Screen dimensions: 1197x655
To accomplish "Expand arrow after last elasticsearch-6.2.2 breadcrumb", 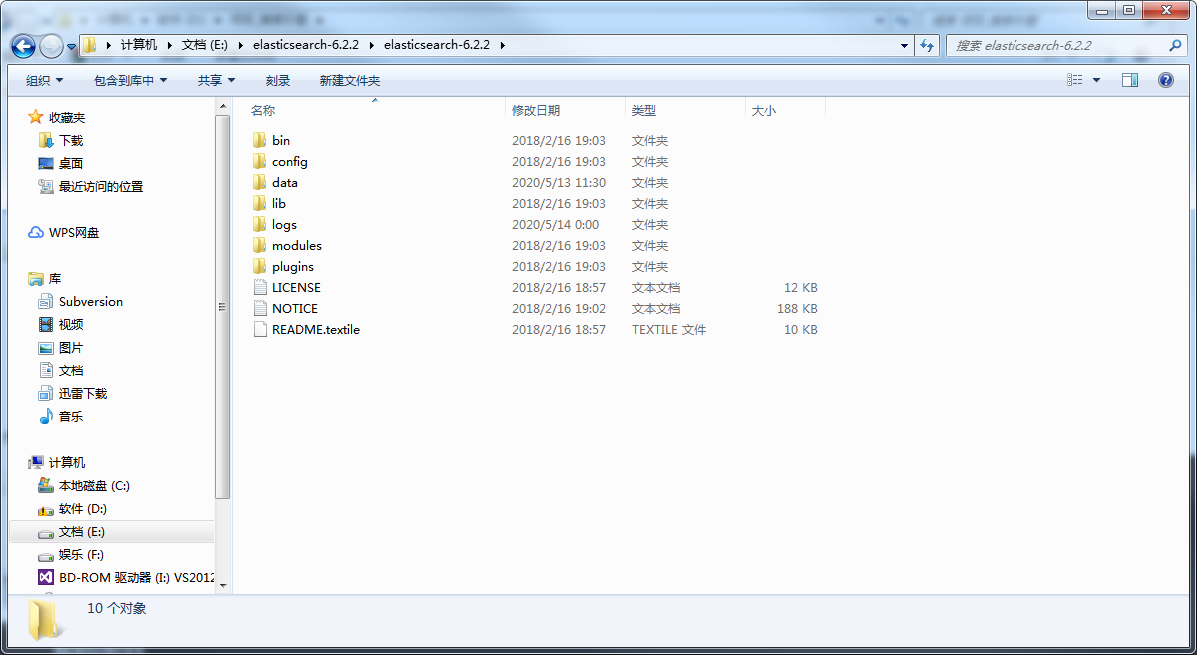I will tap(502, 45).
